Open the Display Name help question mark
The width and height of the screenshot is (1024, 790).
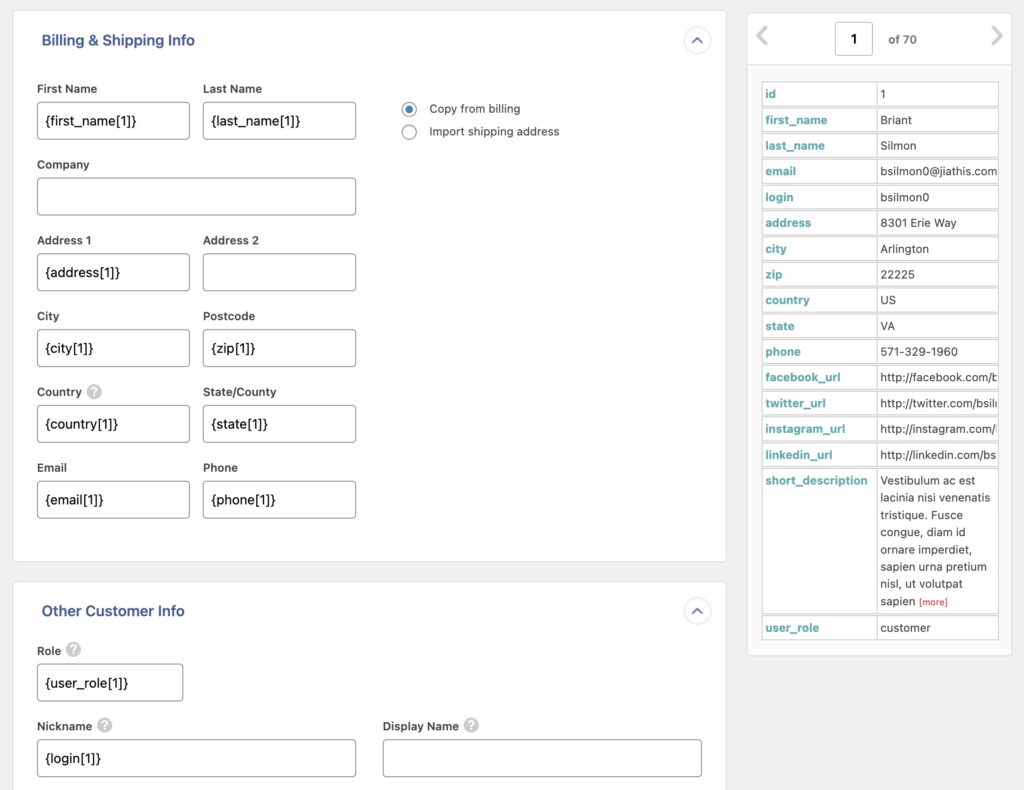472,726
